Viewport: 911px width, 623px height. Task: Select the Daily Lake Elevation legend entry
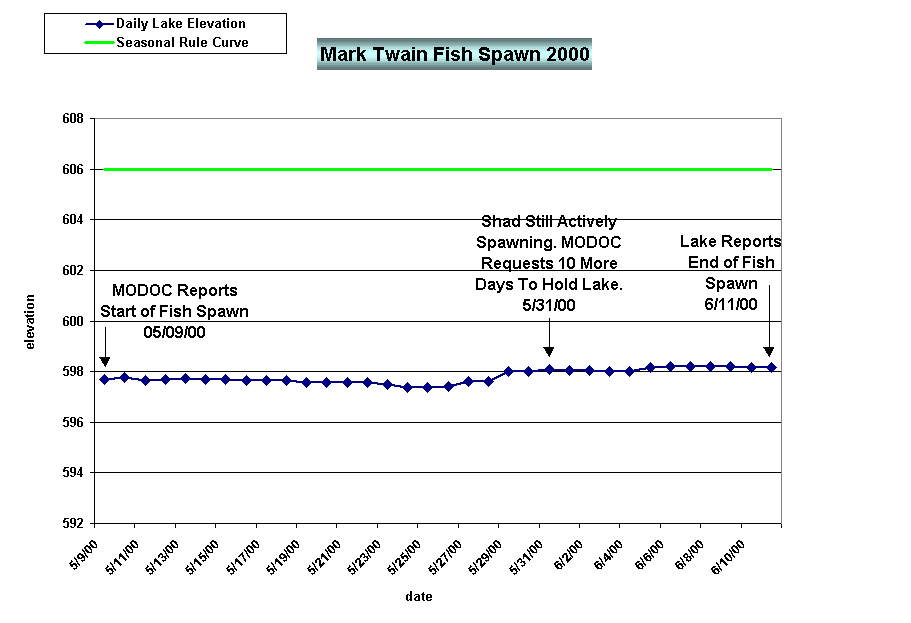(x=166, y=24)
